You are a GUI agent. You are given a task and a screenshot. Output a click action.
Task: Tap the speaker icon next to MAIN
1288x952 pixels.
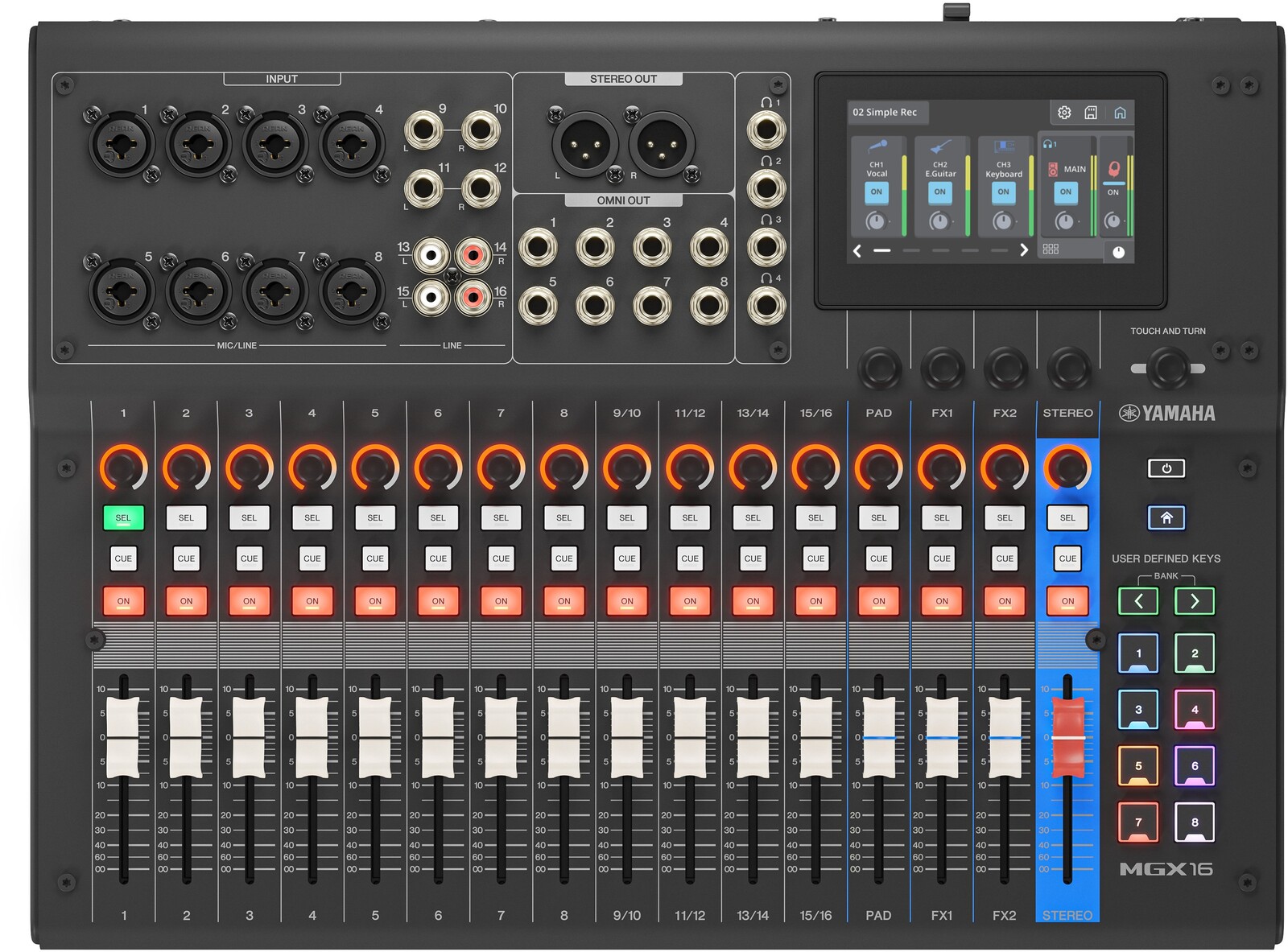coord(1052,170)
